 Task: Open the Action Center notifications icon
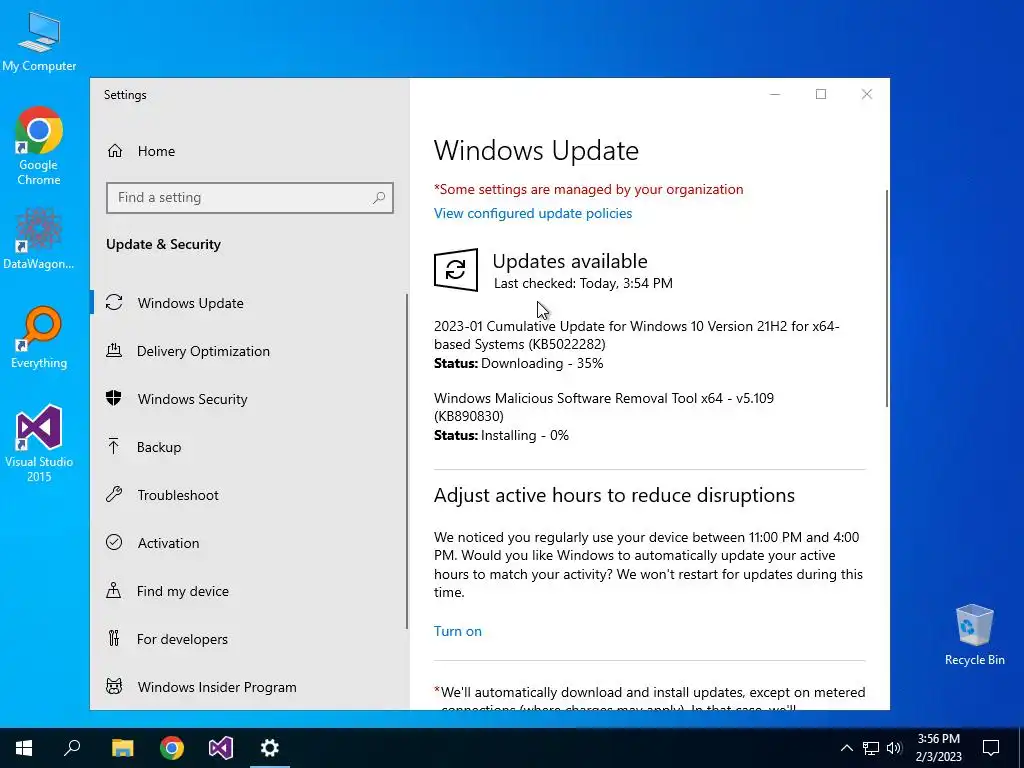[x=991, y=748]
